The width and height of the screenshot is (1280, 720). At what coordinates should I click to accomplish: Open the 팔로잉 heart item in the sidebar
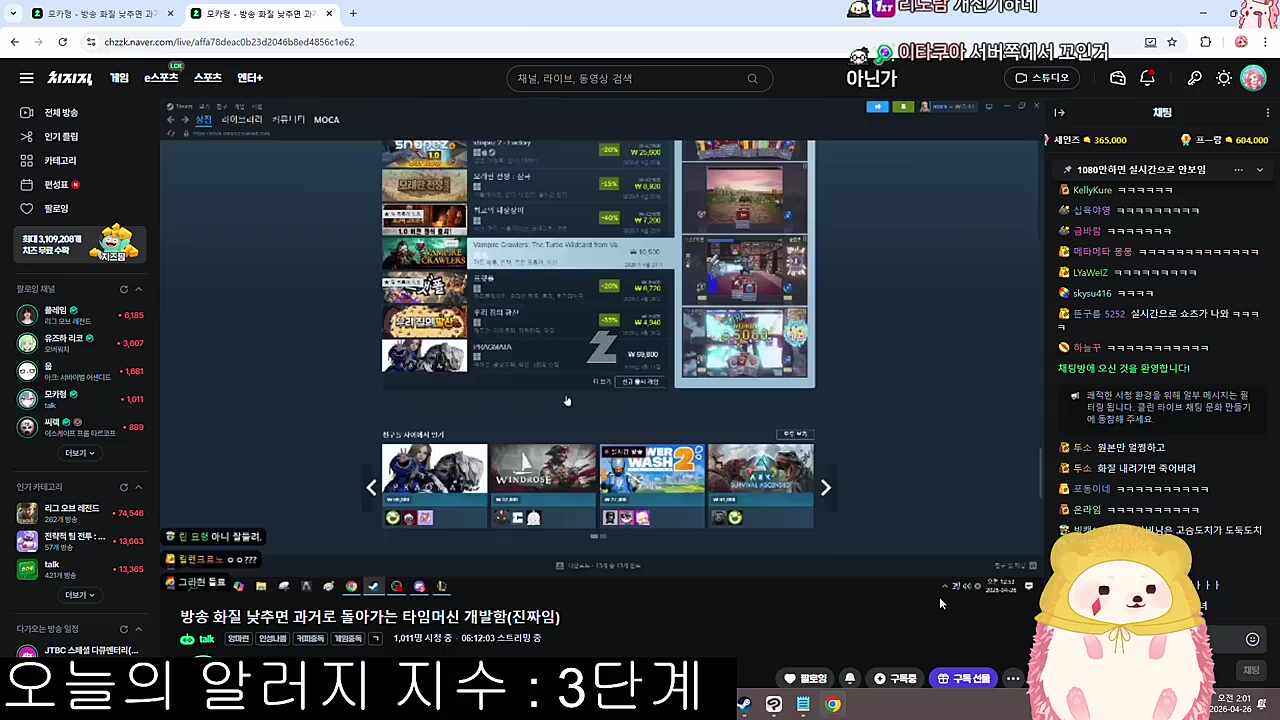(46, 209)
